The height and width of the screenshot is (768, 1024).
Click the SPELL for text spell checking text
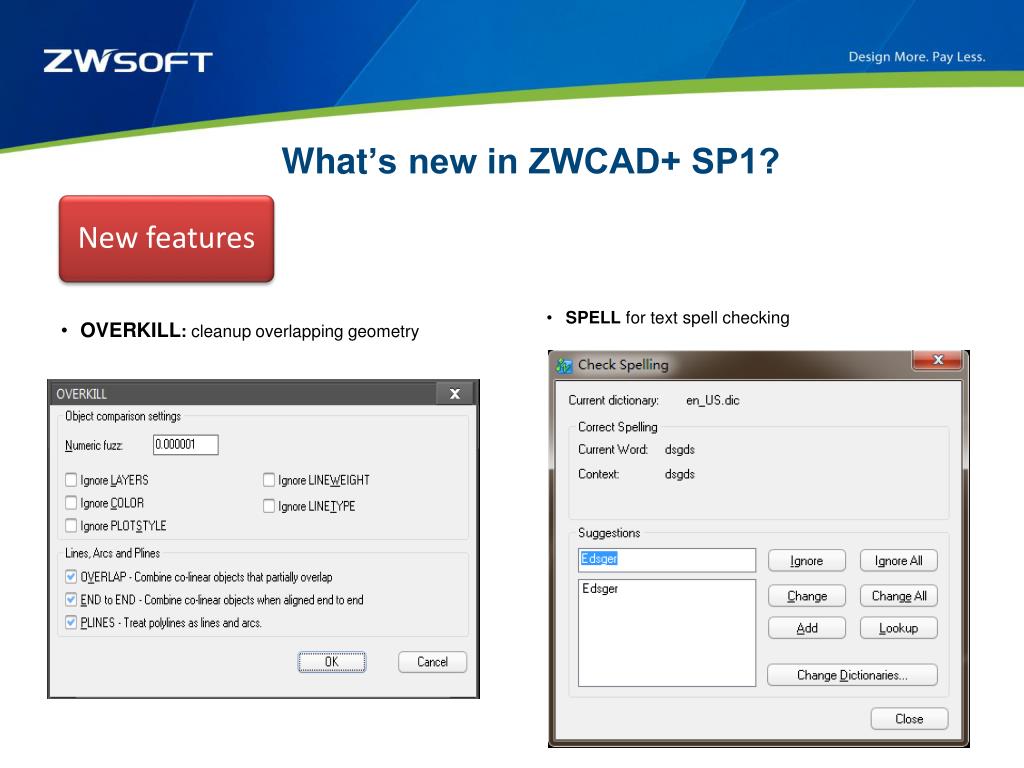(677, 317)
